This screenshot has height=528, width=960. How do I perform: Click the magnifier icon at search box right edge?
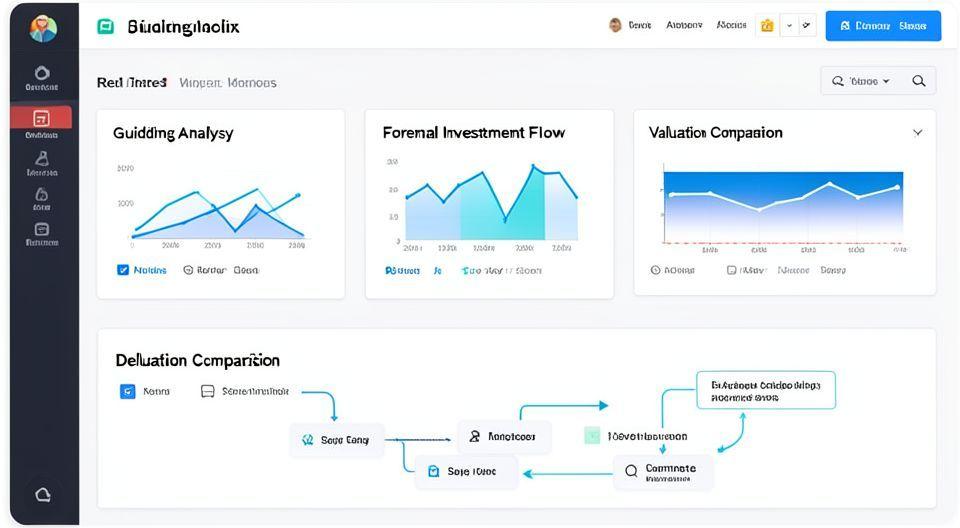[x=918, y=81]
